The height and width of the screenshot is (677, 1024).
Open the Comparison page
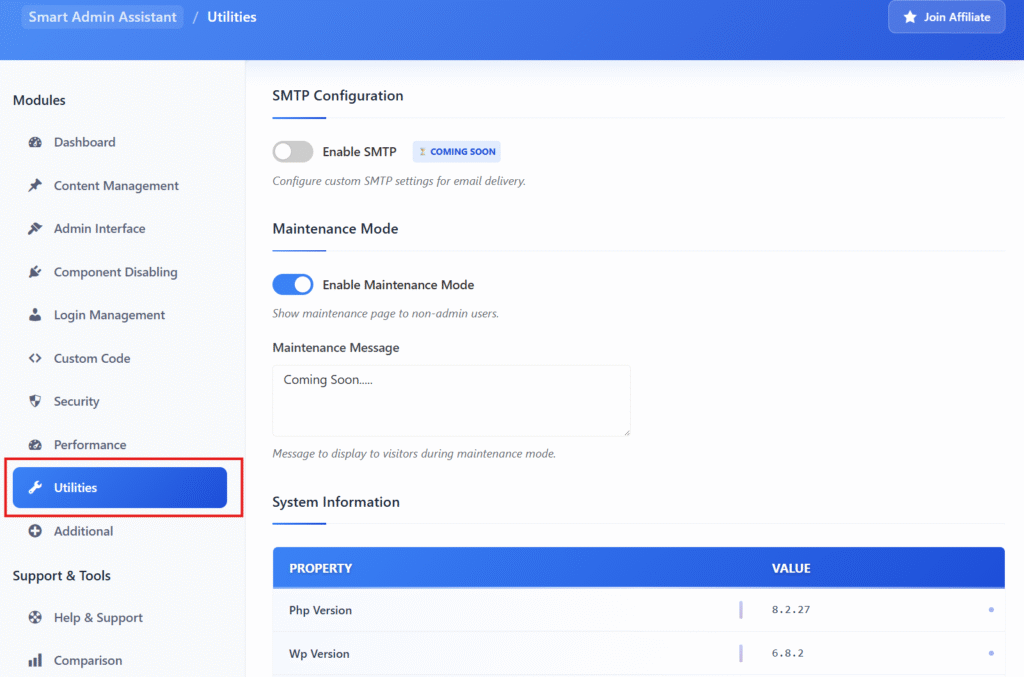coord(120,660)
